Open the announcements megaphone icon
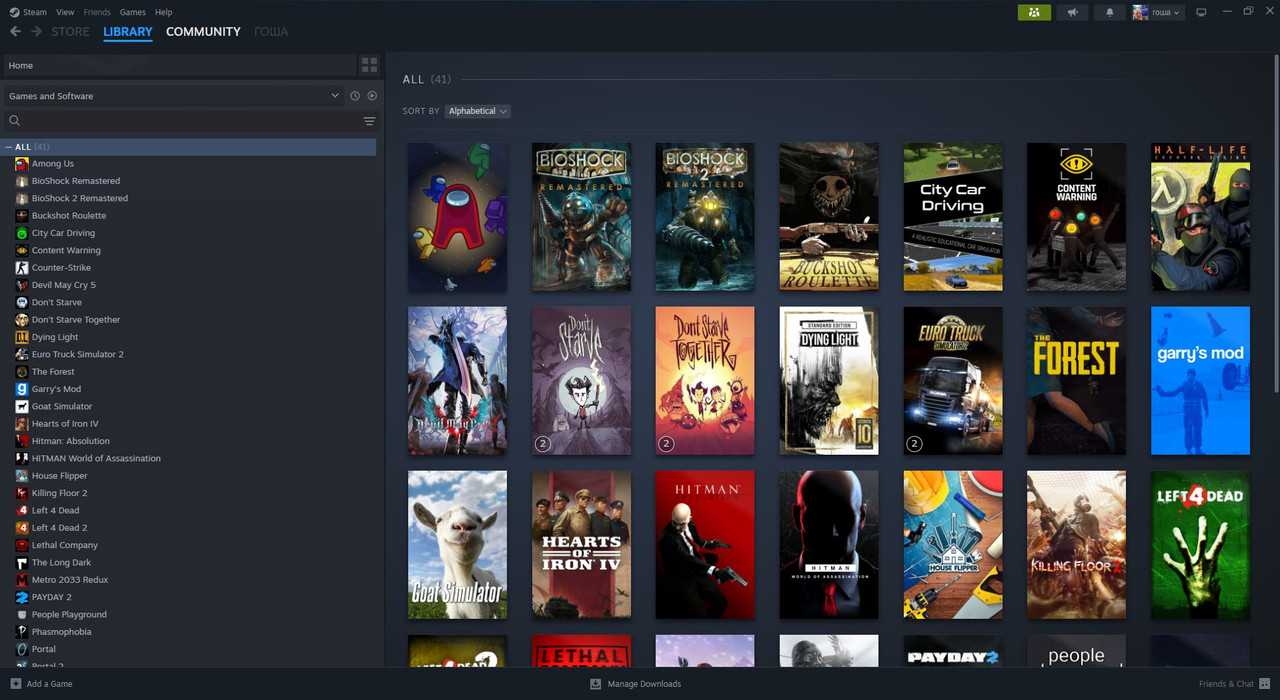 (1072, 12)
